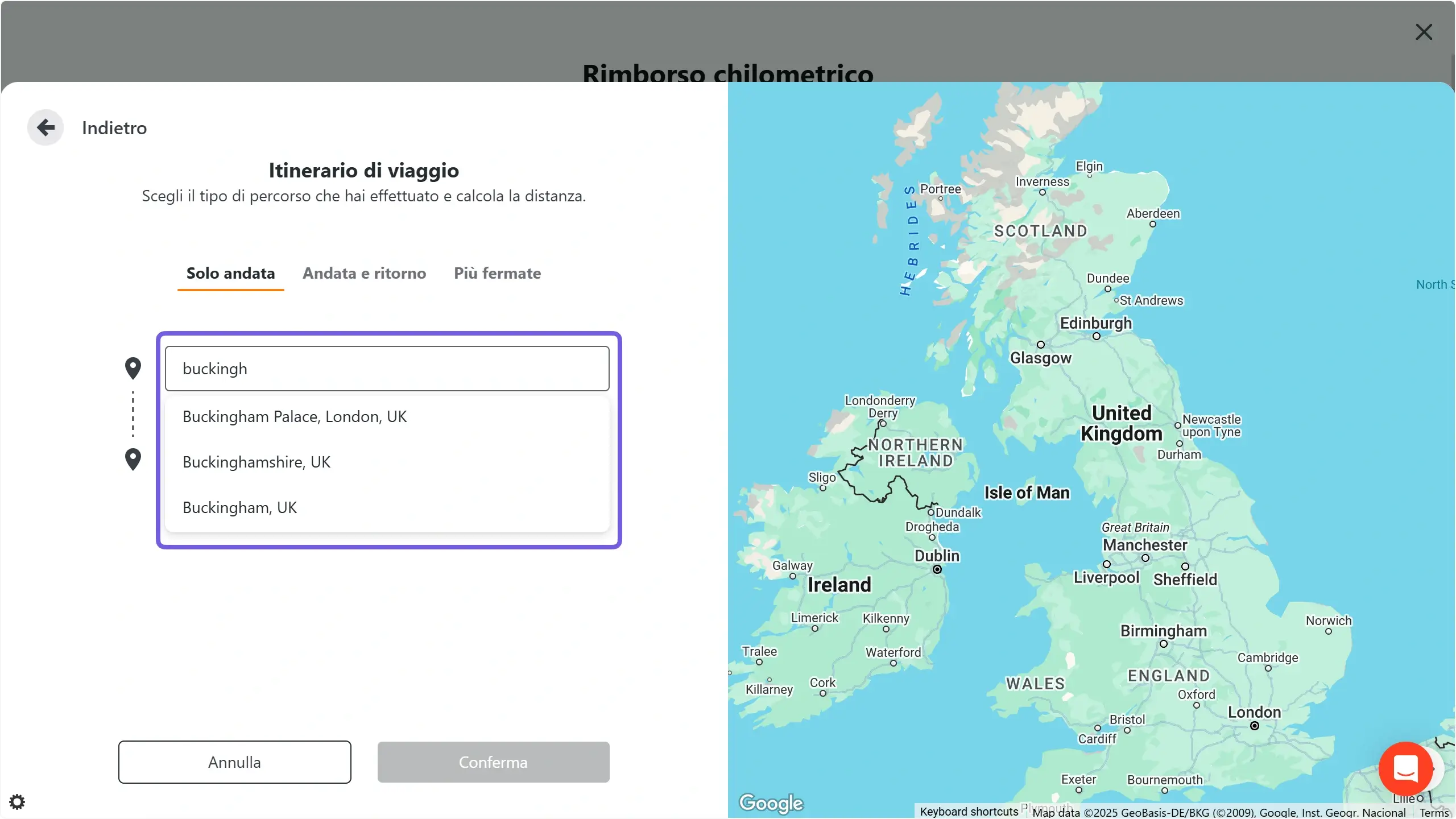
Task: Click Oxford label on the map
Action: point(1196,694)
